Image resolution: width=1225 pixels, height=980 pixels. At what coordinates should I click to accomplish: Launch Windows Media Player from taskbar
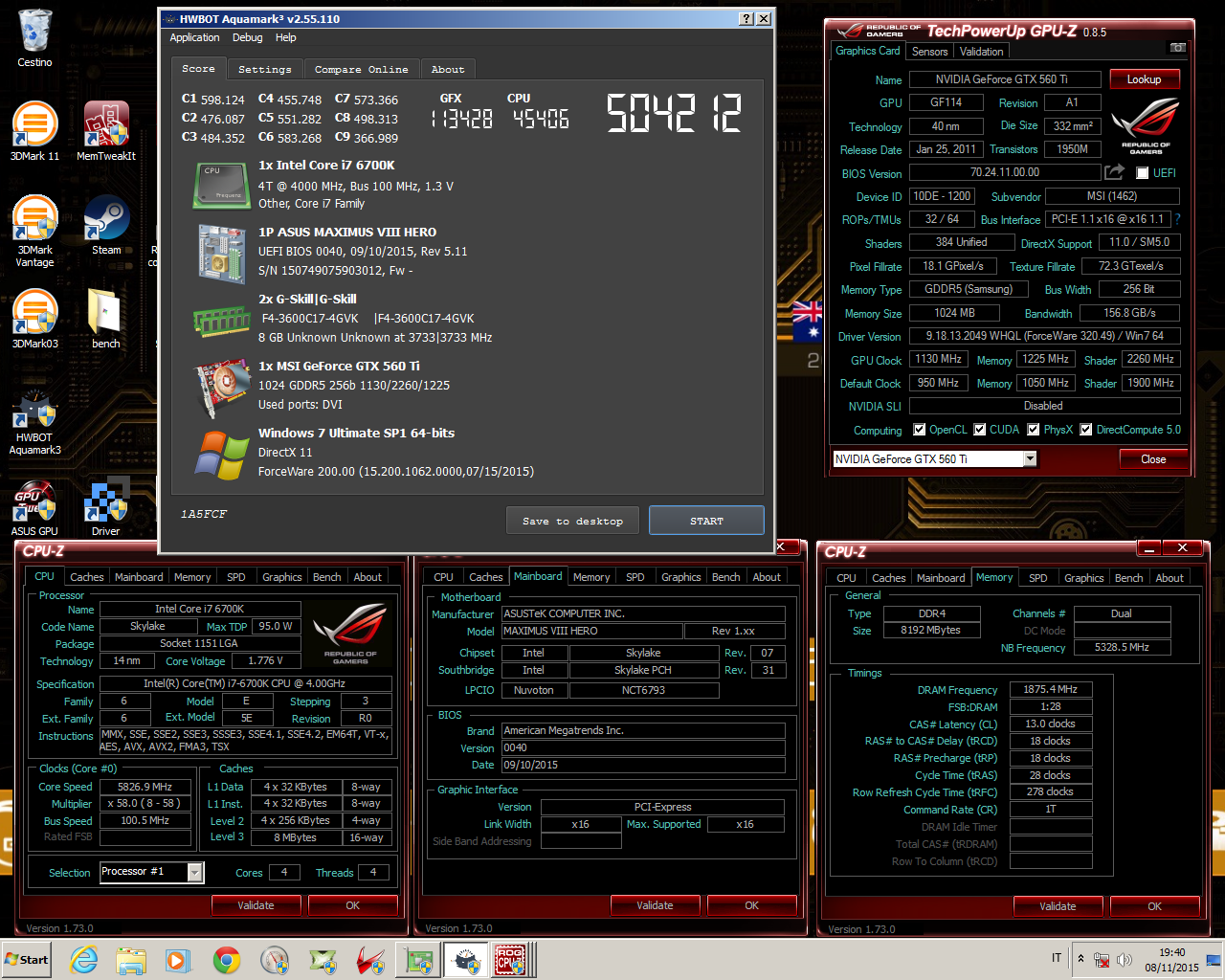178,960
